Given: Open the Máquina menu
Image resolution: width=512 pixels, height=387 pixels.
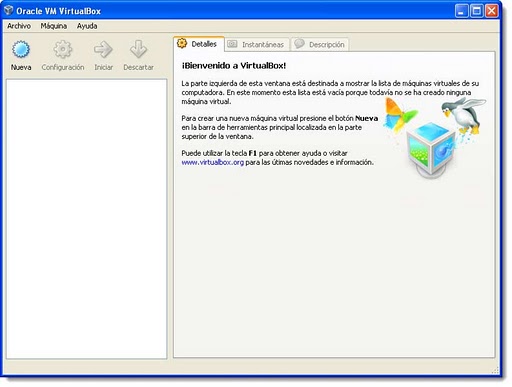Looking at the screenshot, I should click(54, 26).
